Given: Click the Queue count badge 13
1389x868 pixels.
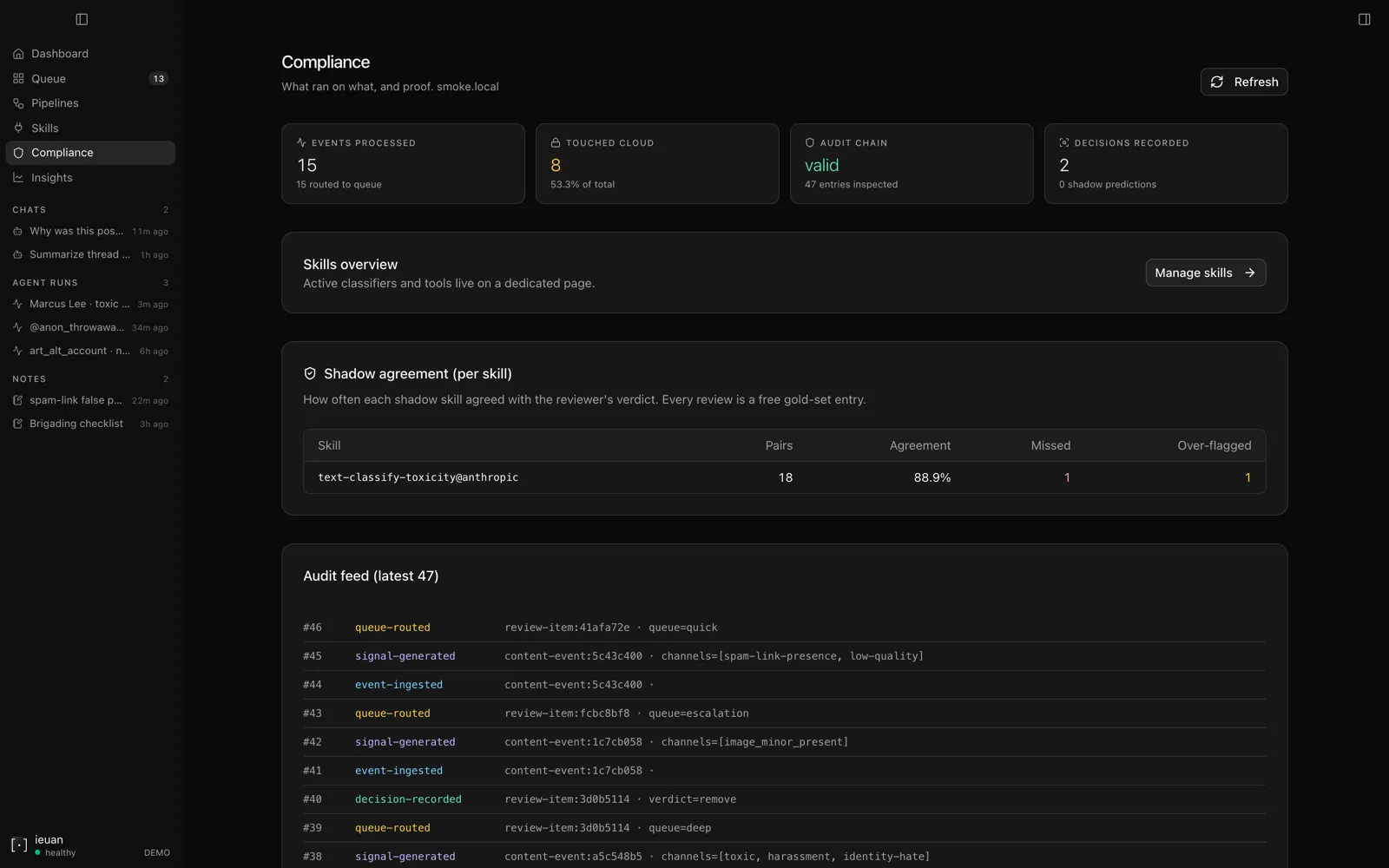Looking at the screenshot, I should click(158, 79).
